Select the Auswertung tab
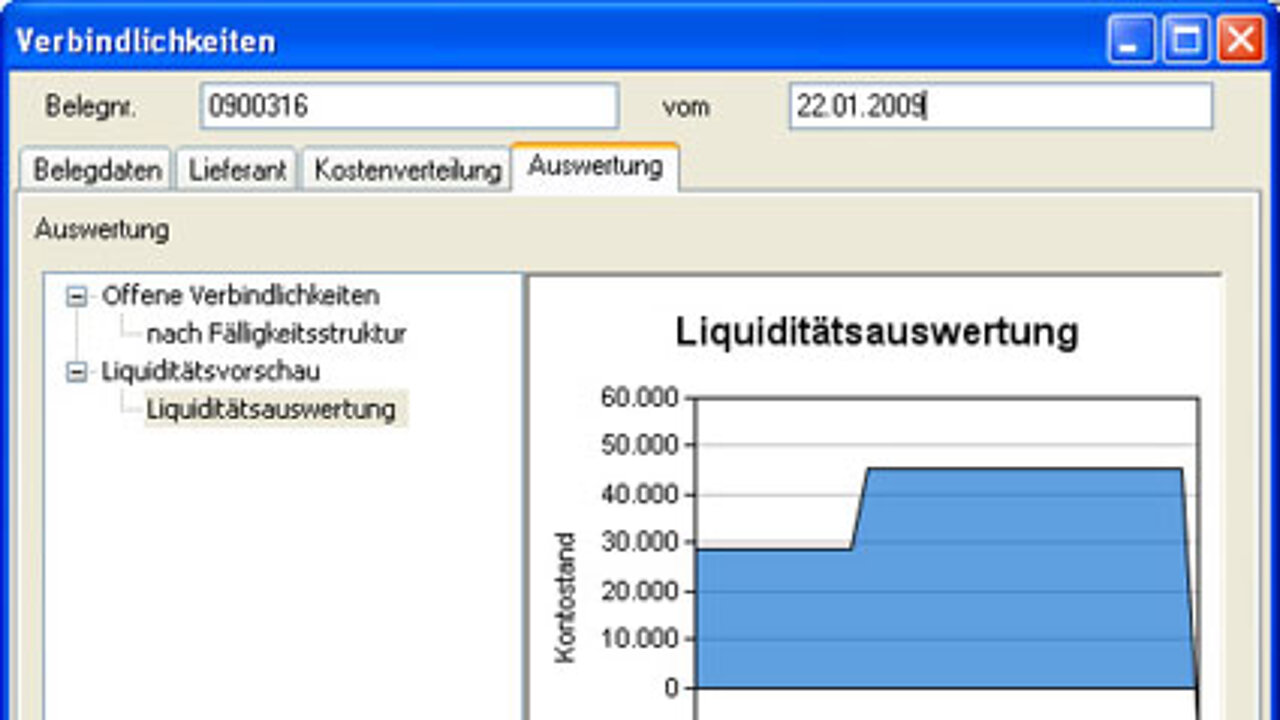1280x720 pixels. point(595,166)
